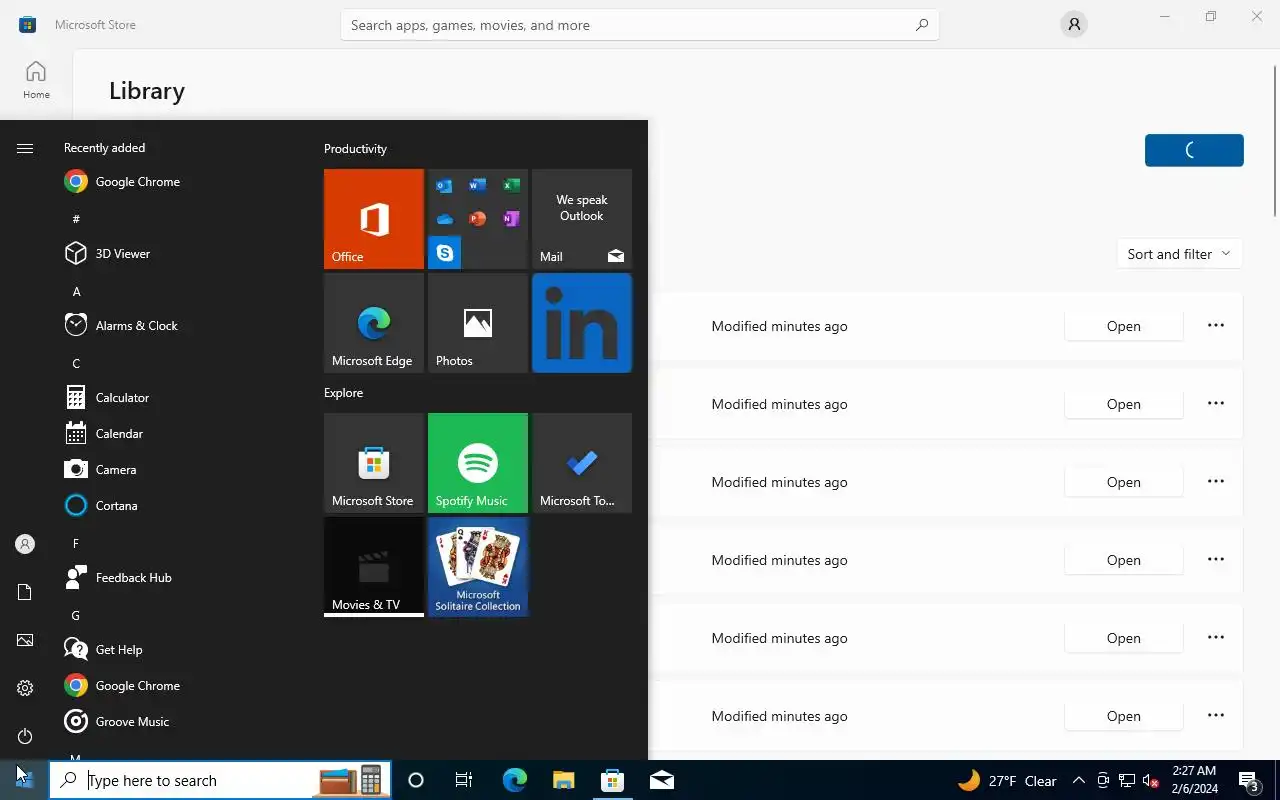Open Movies & TV tile
Screen dimensions: 1280x800
[374, 567]
